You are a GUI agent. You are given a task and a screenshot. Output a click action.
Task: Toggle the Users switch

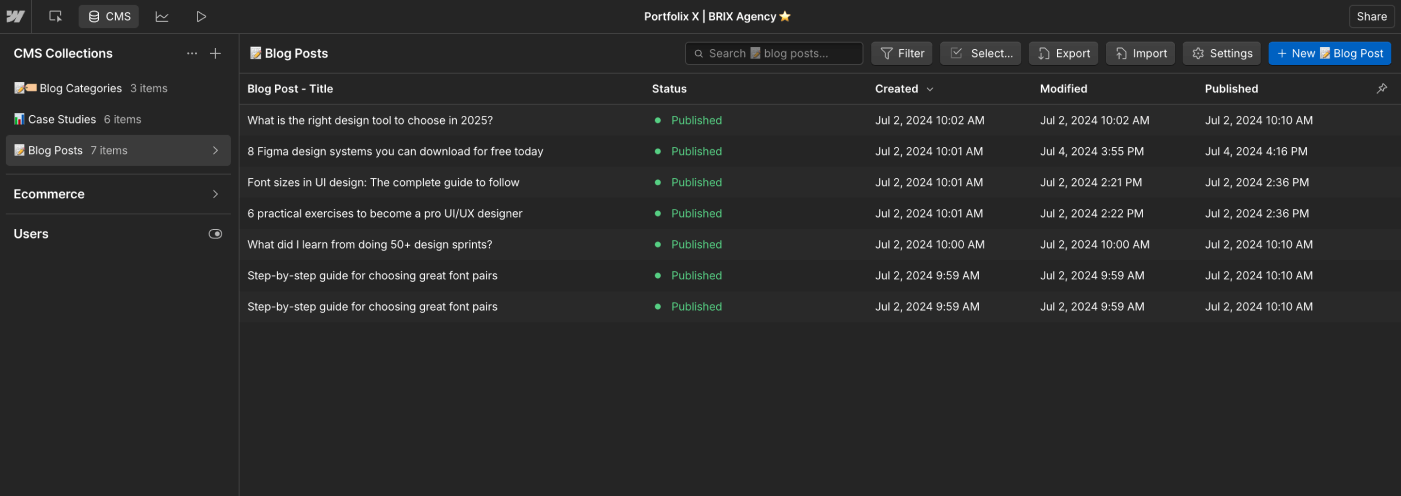point(215,234)
